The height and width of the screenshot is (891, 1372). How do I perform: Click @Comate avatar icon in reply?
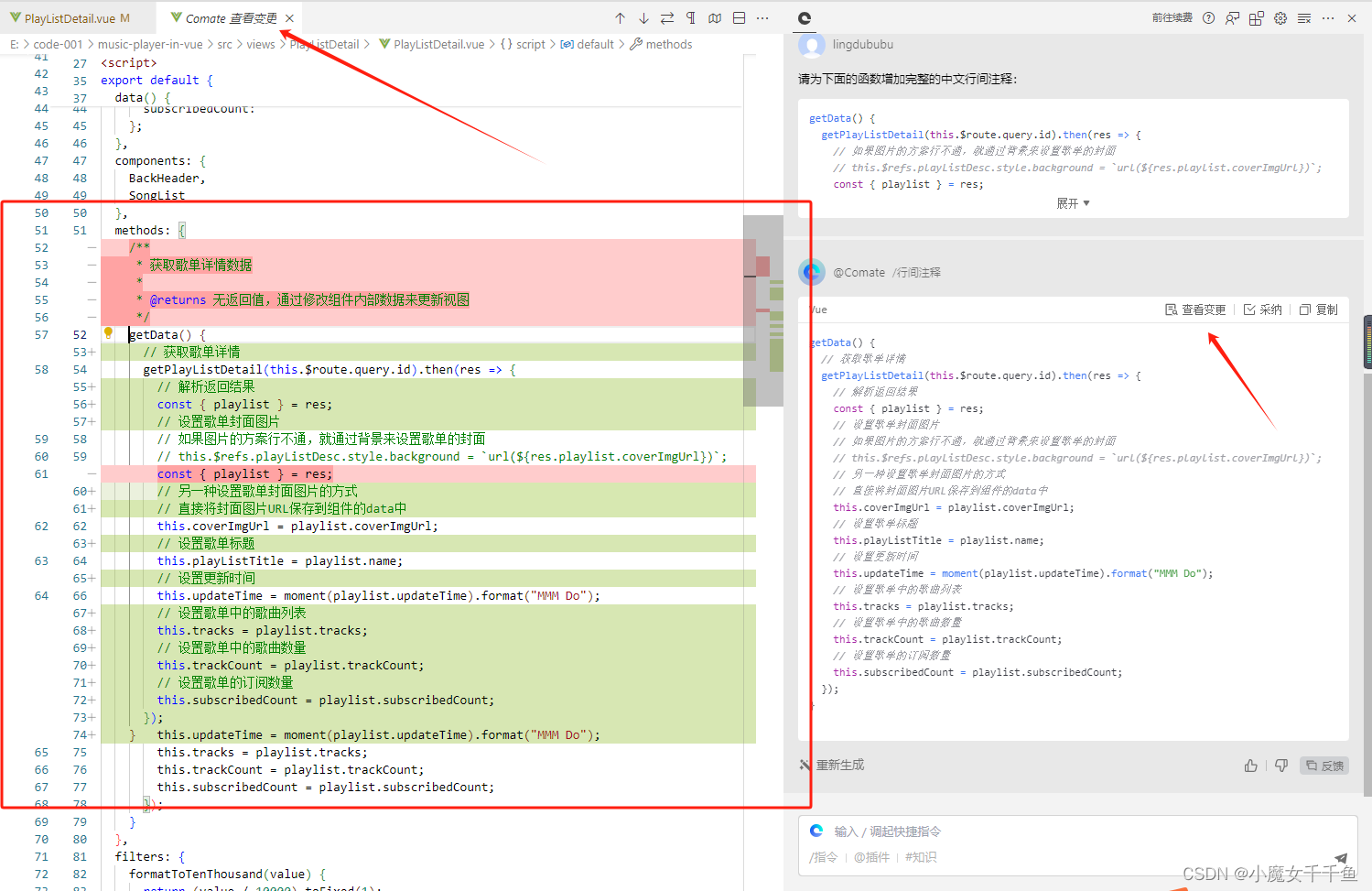(x=812, y=272)
